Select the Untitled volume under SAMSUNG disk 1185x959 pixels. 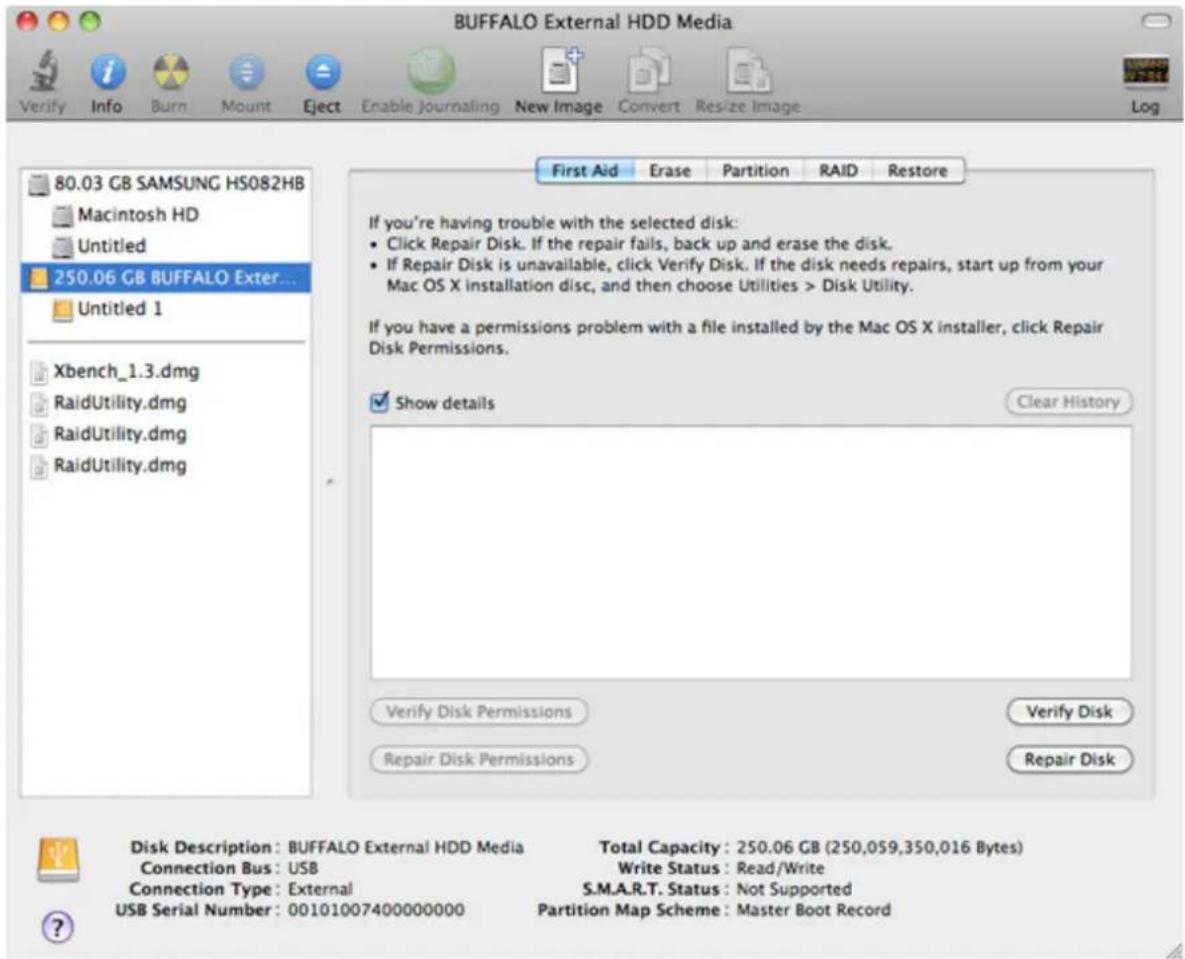(x=166, y=246)
